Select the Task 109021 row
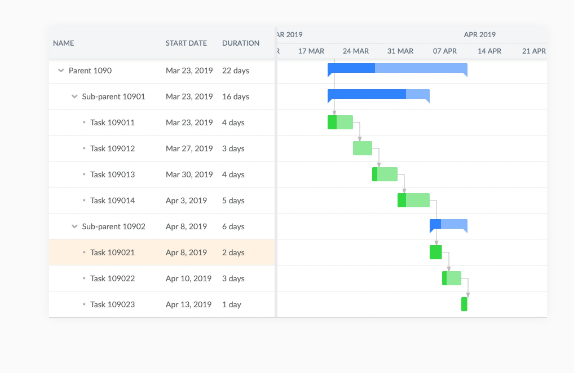This screenshot has width=574, height=373. [162, 253]
